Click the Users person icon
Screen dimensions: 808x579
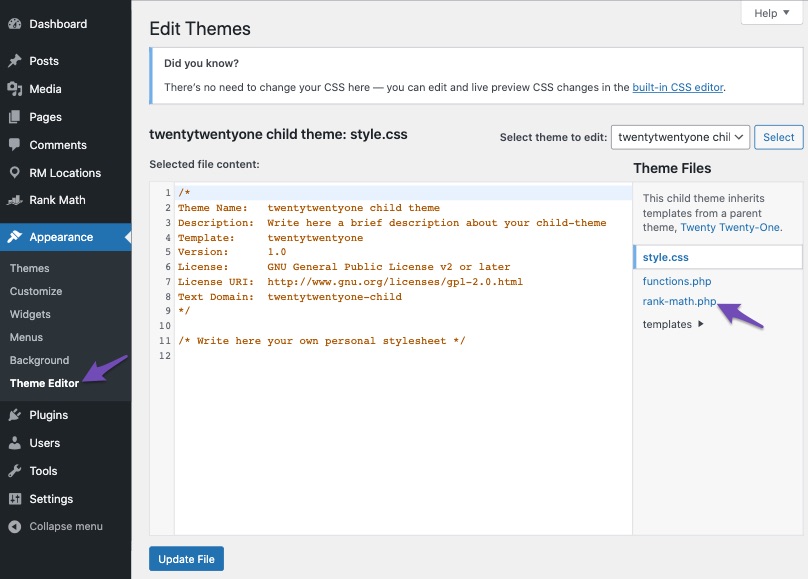pos(15,443)
